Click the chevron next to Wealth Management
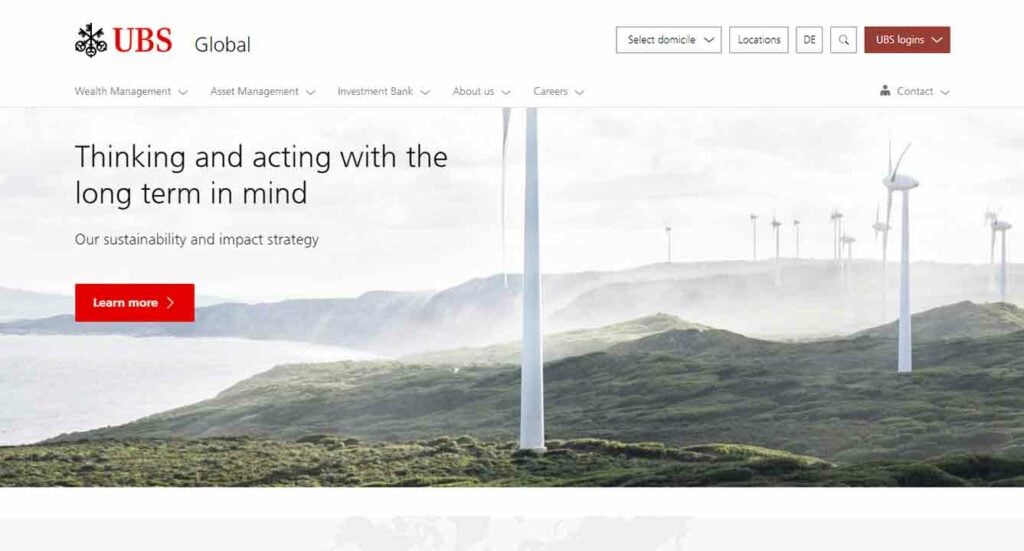Viewport: 1024px width, 551px height. click(183, 92)
